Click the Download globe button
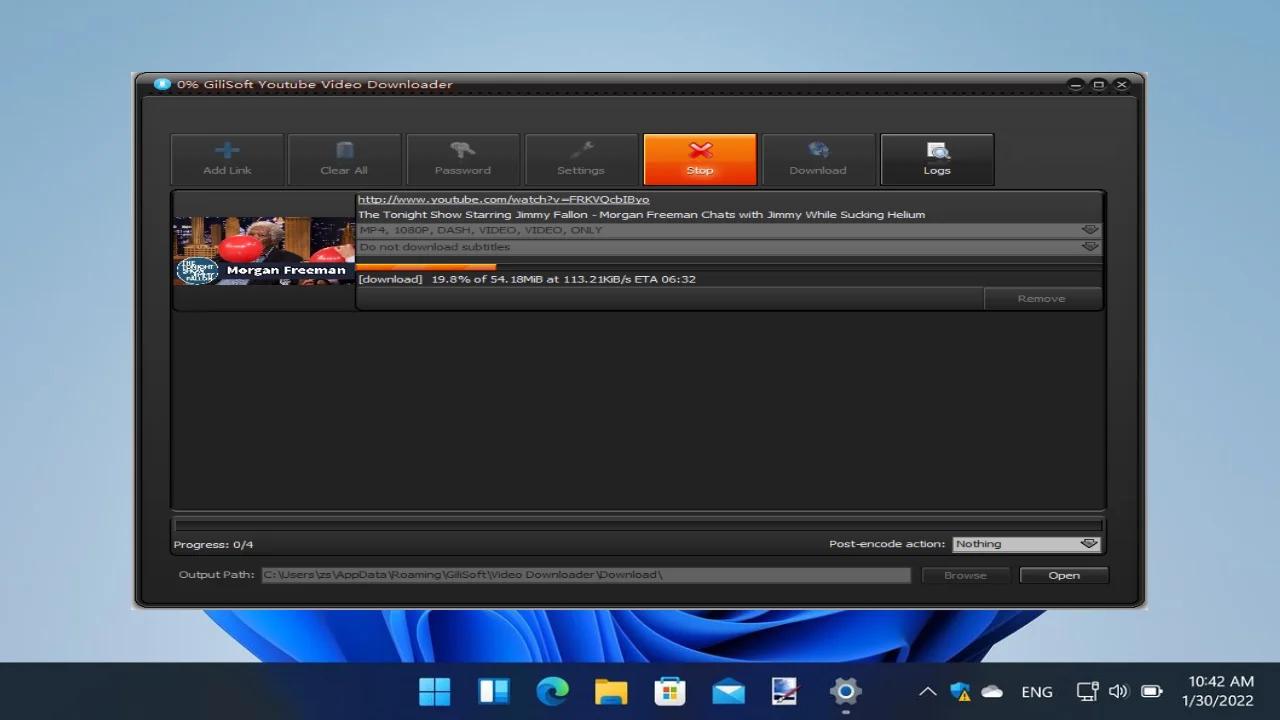 tap(818, 160)
